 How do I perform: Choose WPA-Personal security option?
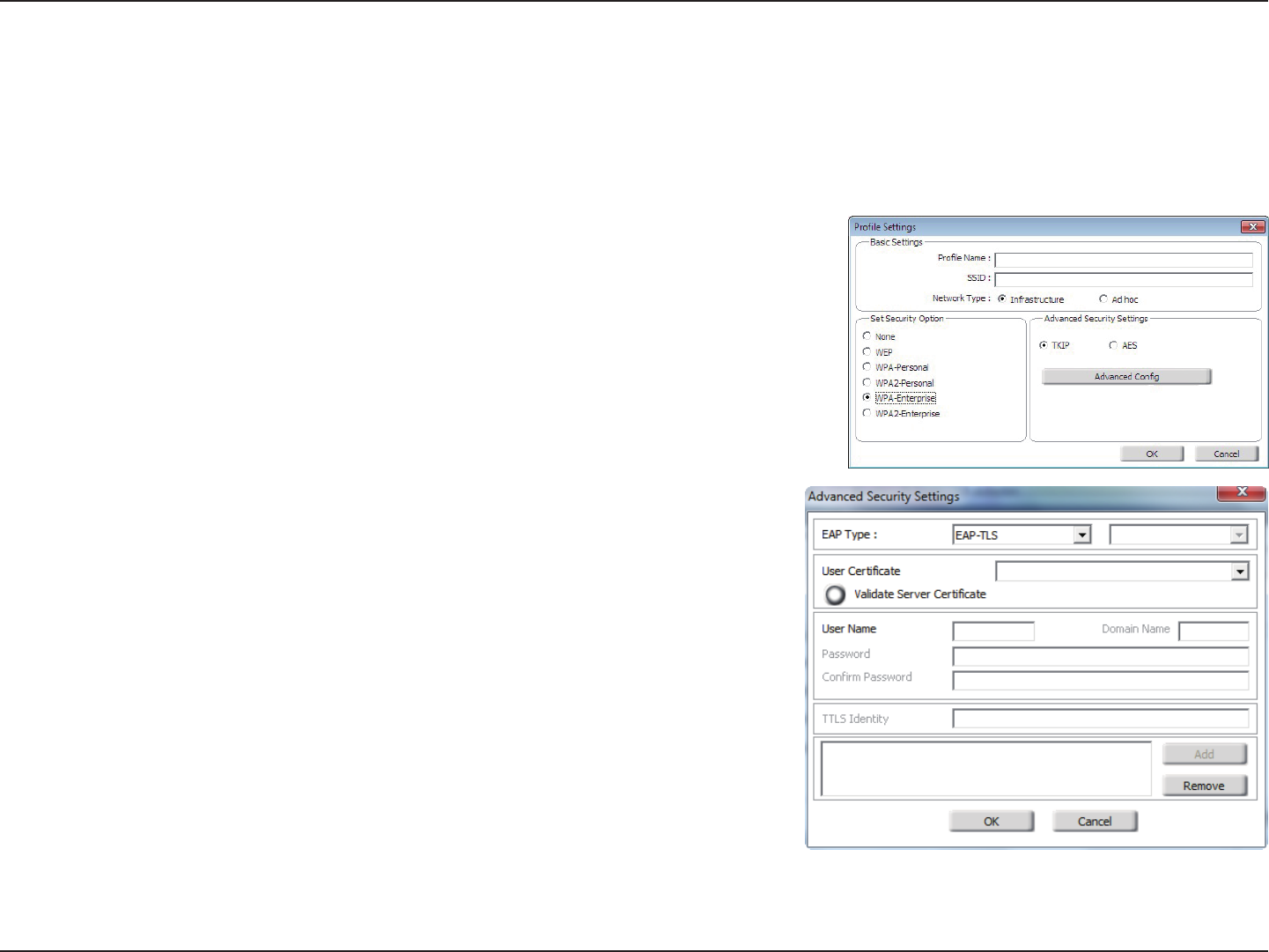(x=867, y=367)
